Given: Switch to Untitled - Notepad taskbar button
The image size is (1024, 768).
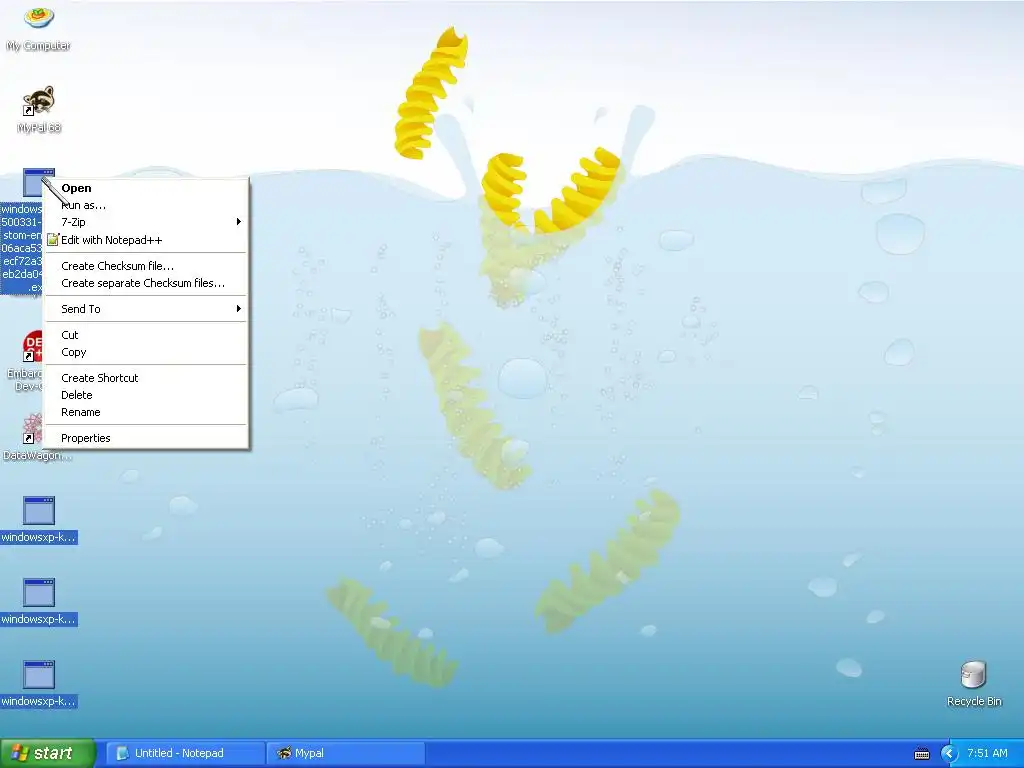Looking at the screenshot, I should [x=185, y=754].
